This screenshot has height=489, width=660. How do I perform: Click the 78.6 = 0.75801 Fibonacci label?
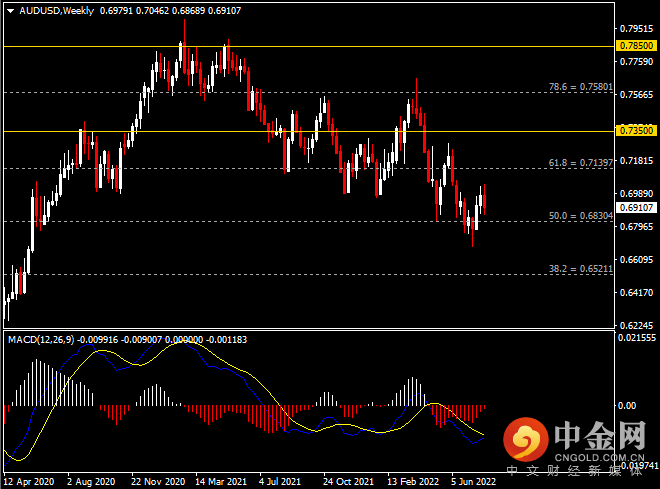tap(580, 87)
